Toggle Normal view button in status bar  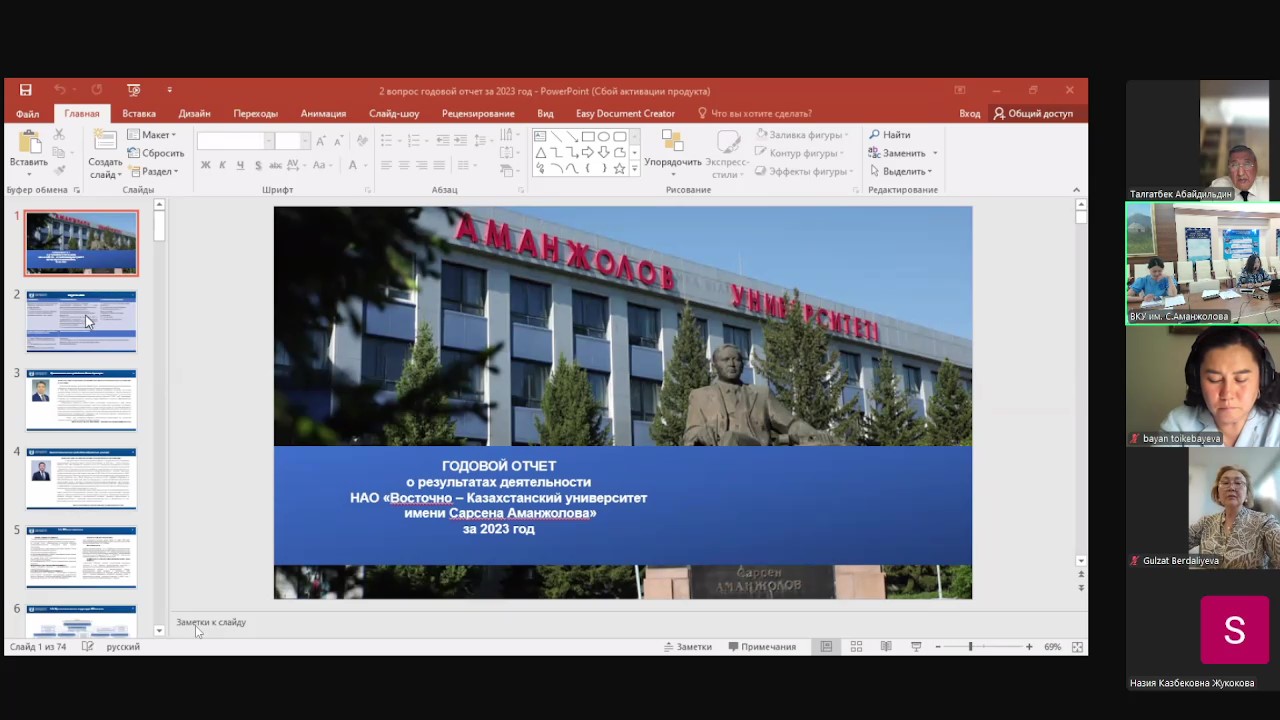tap(826, 647)
